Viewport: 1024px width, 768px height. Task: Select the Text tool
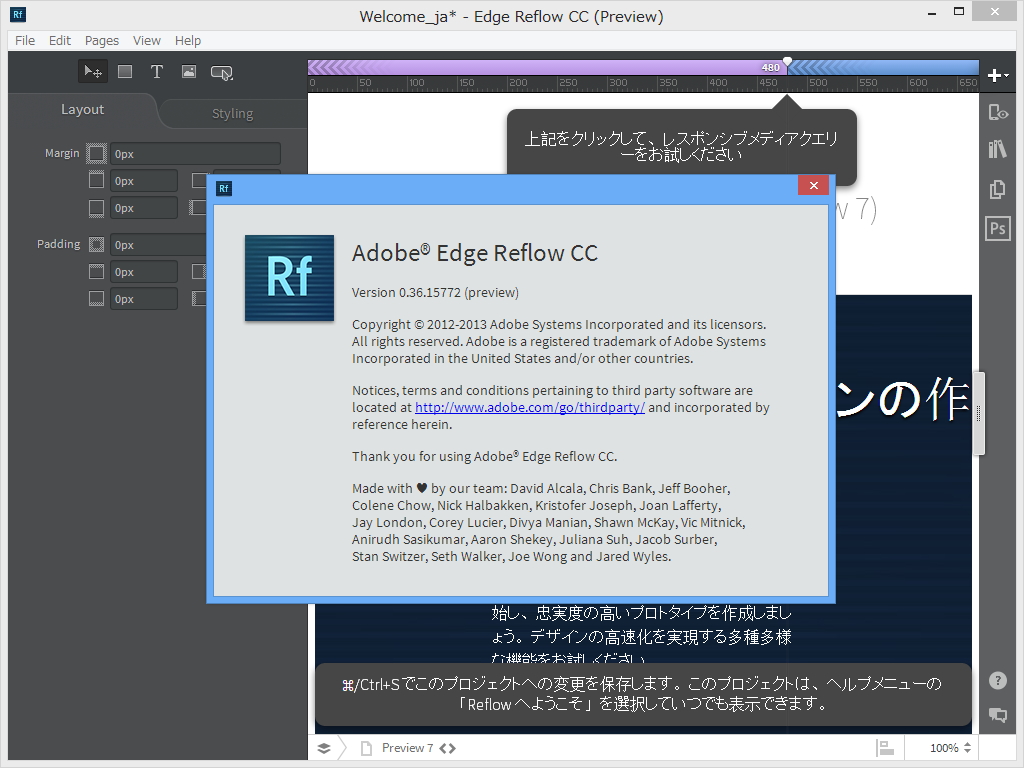tap(157, 71)
